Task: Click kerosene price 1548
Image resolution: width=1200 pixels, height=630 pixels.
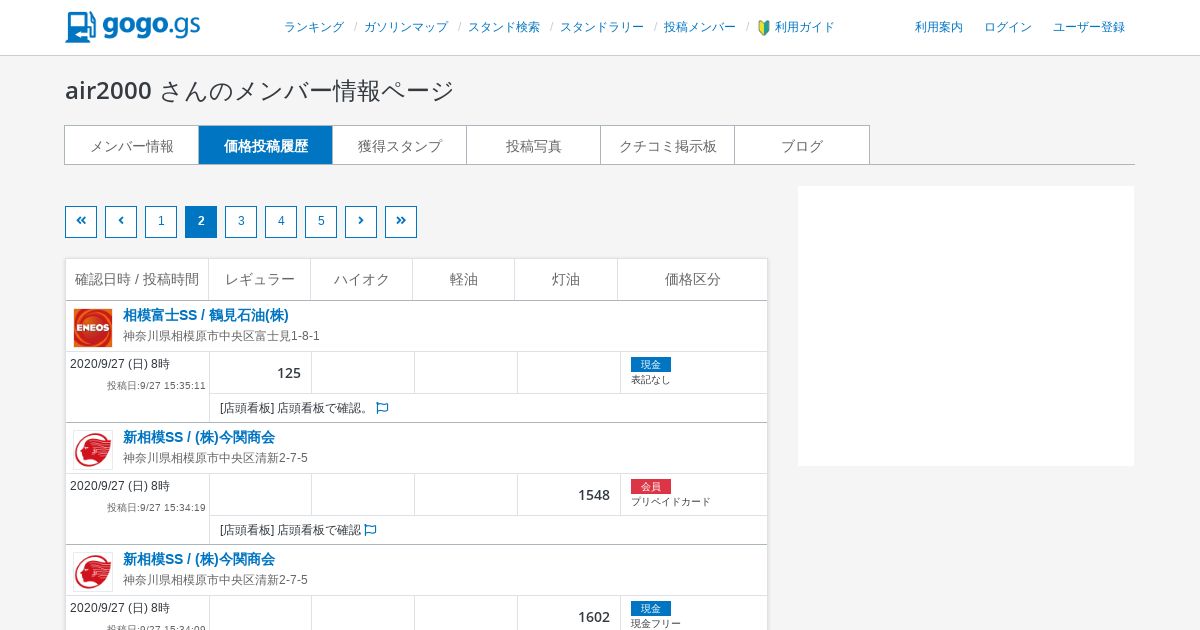Action: (x=594, y=495)
